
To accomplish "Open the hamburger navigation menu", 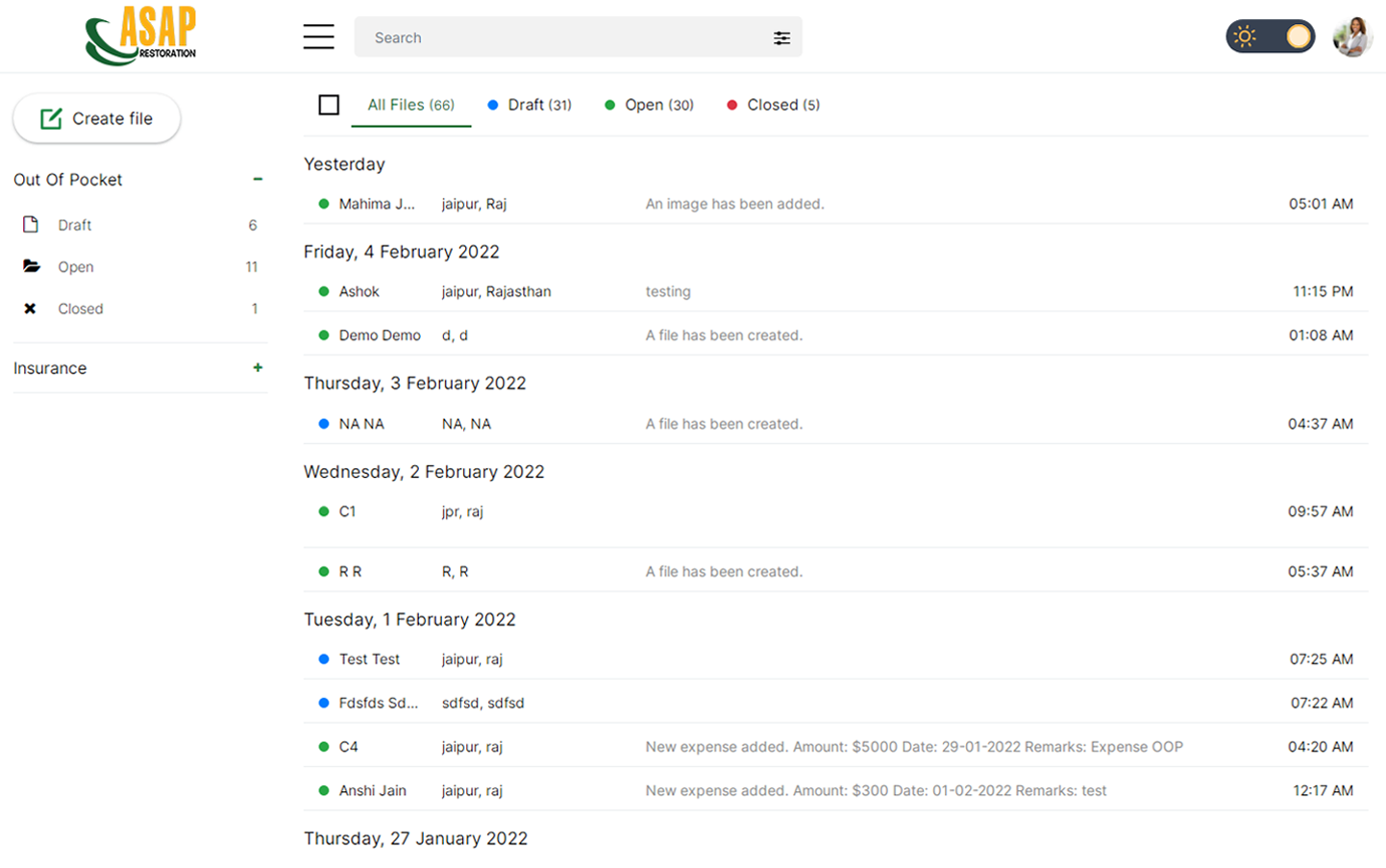I will tap(318, 37).
